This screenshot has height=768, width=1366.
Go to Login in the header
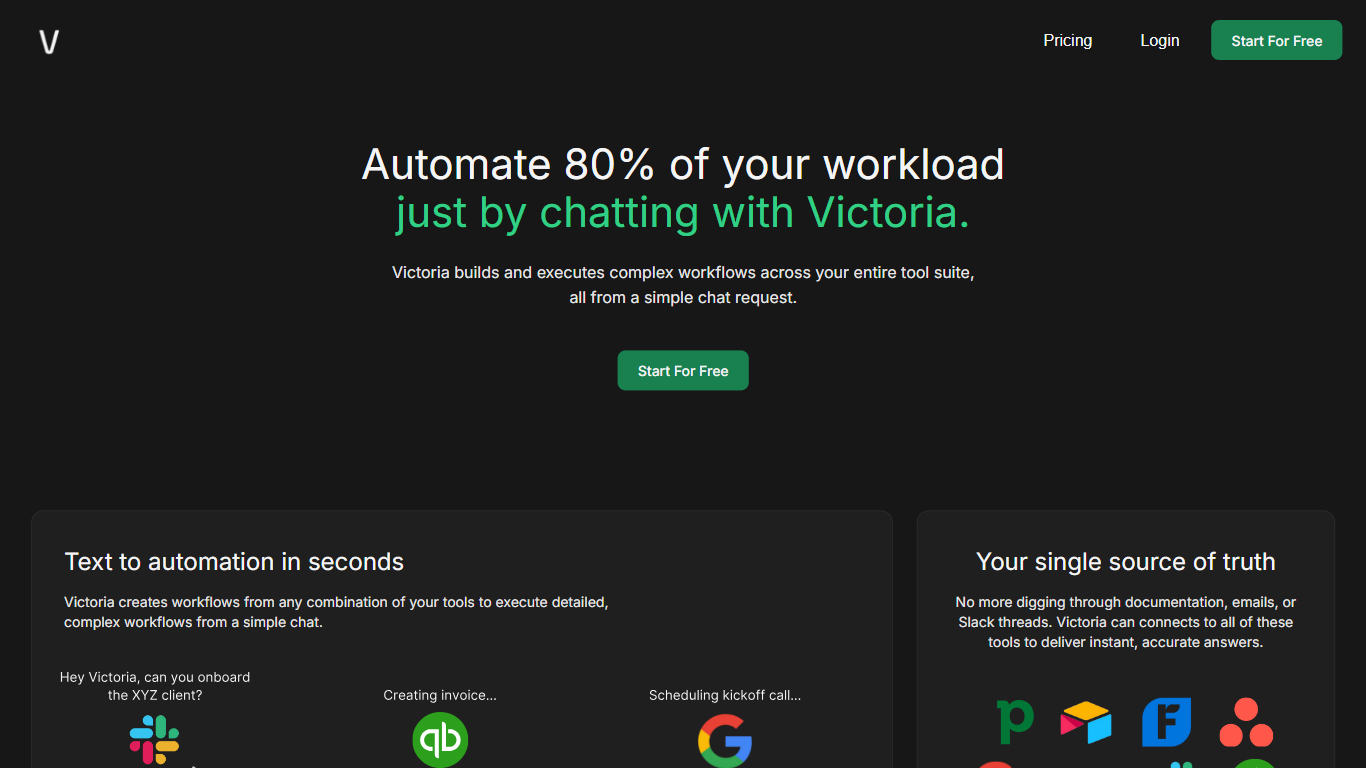[x=1159, y=41]
